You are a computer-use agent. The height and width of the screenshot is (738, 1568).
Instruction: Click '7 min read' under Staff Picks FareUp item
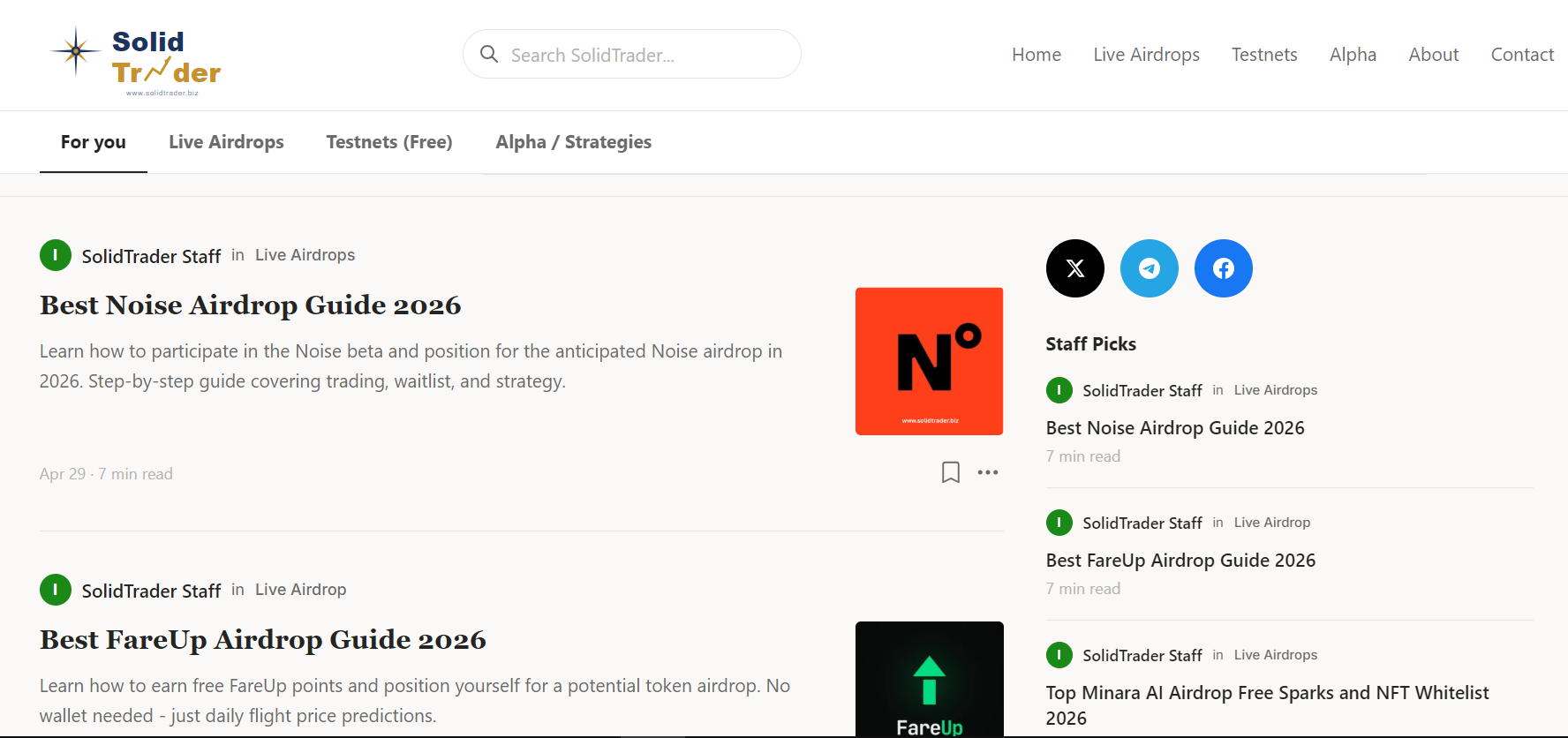1083,589
